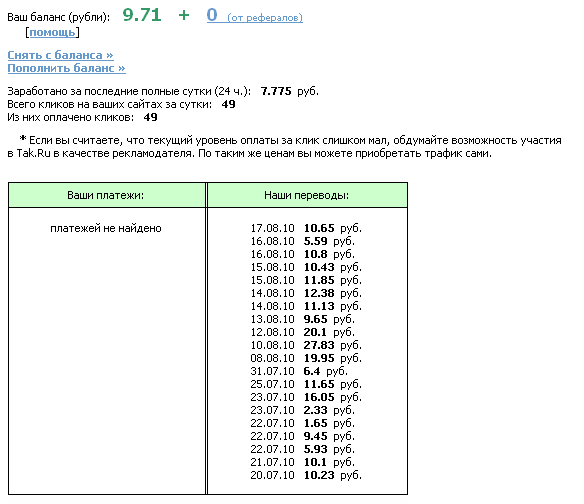This screenshot has width=584, height=504.
Task: Click the 31.07.10 transfer date
Action: pyautogui.click(x=272, y=371)
